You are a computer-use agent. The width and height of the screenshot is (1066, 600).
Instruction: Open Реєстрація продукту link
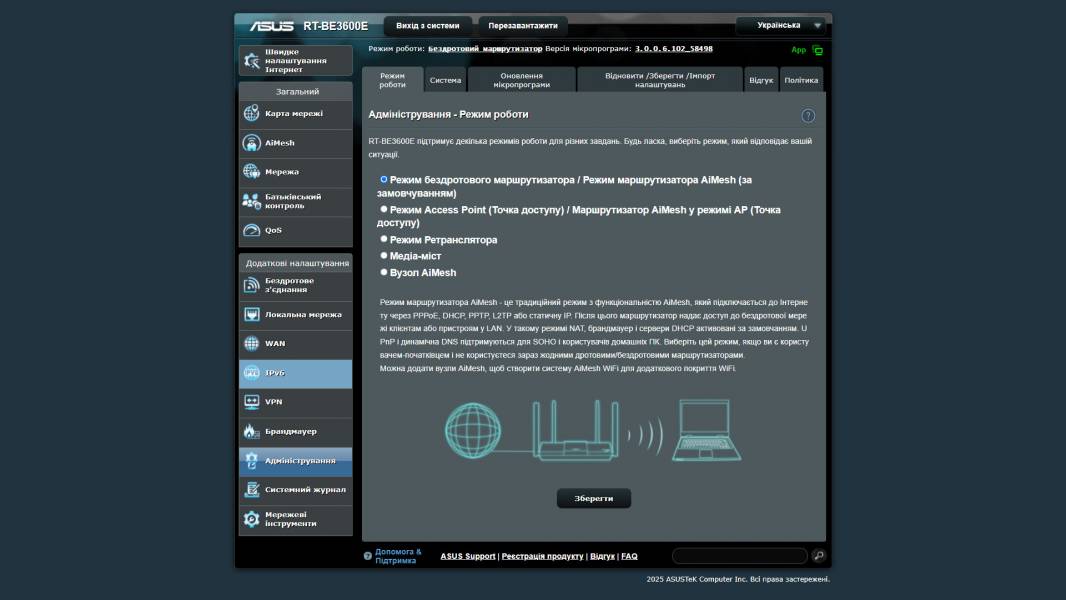543,556
